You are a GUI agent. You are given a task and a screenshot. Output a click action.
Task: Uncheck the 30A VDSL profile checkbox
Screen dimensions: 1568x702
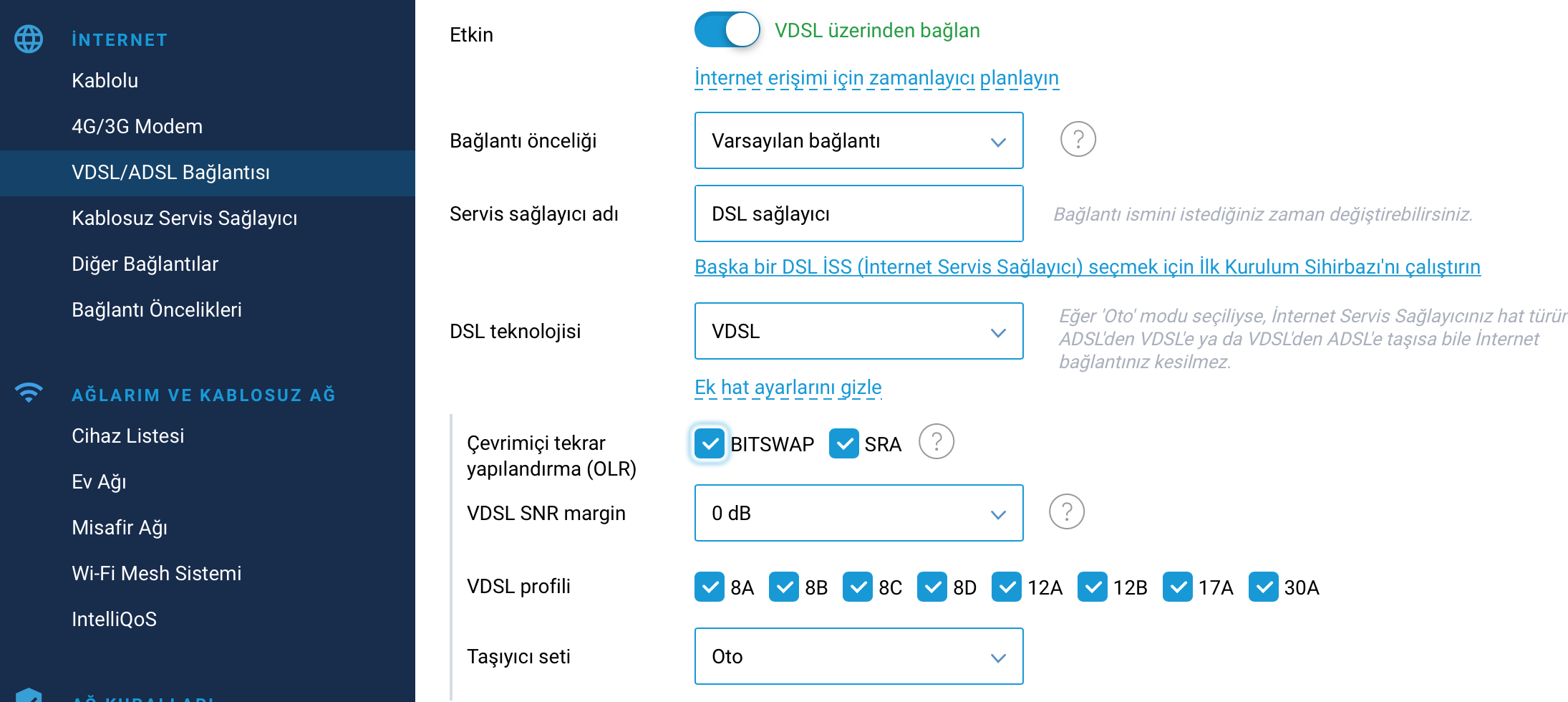click(1264, 587)
